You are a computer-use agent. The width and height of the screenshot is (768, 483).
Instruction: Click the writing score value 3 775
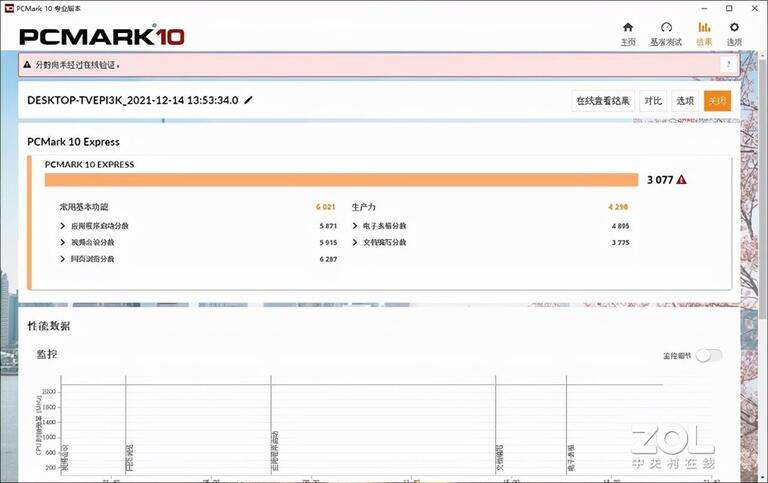[x=621, y=242]
